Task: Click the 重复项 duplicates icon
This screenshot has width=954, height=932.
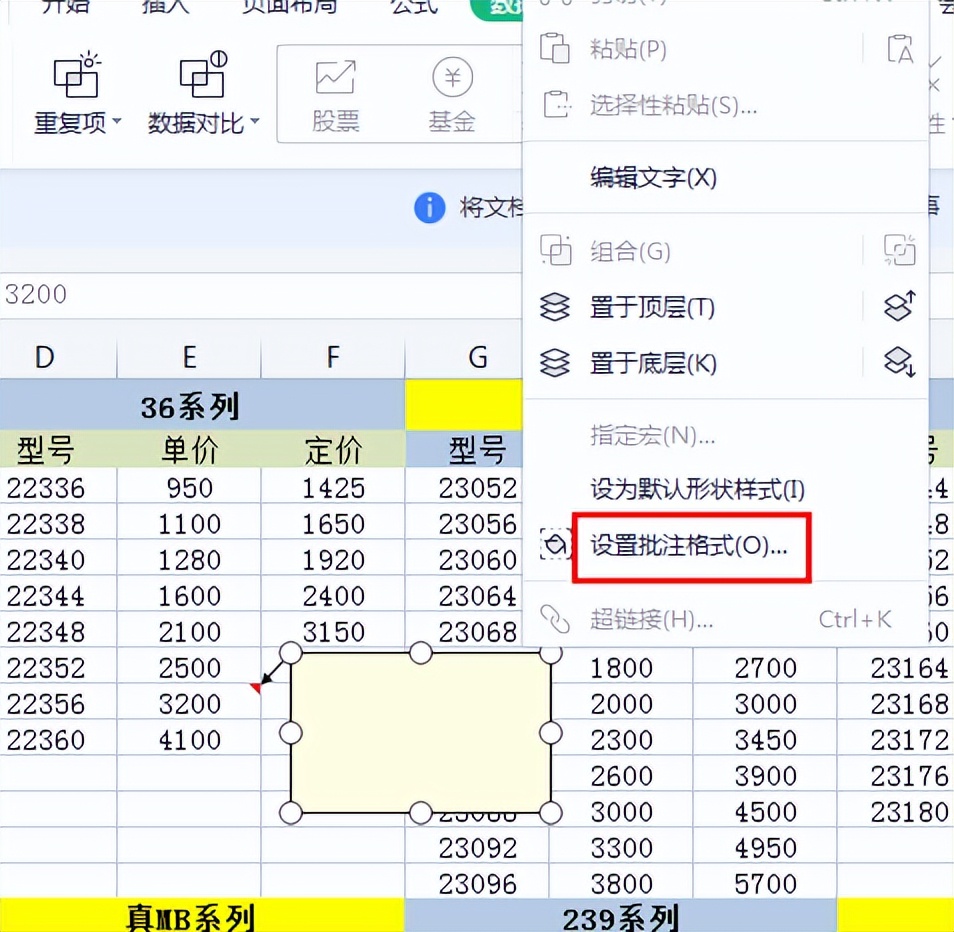Action: tap(77, 75)
